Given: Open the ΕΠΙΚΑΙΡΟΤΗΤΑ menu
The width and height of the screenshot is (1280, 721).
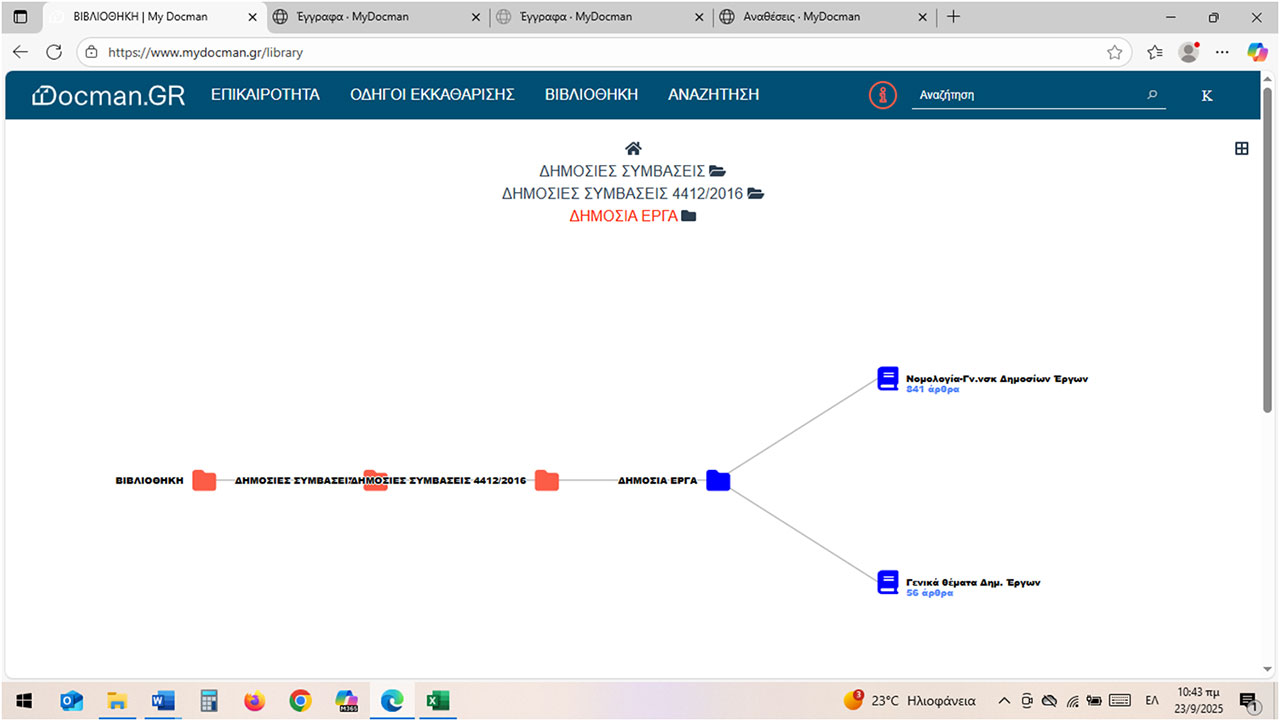Looking at the screenshot, I should [265, 95].
